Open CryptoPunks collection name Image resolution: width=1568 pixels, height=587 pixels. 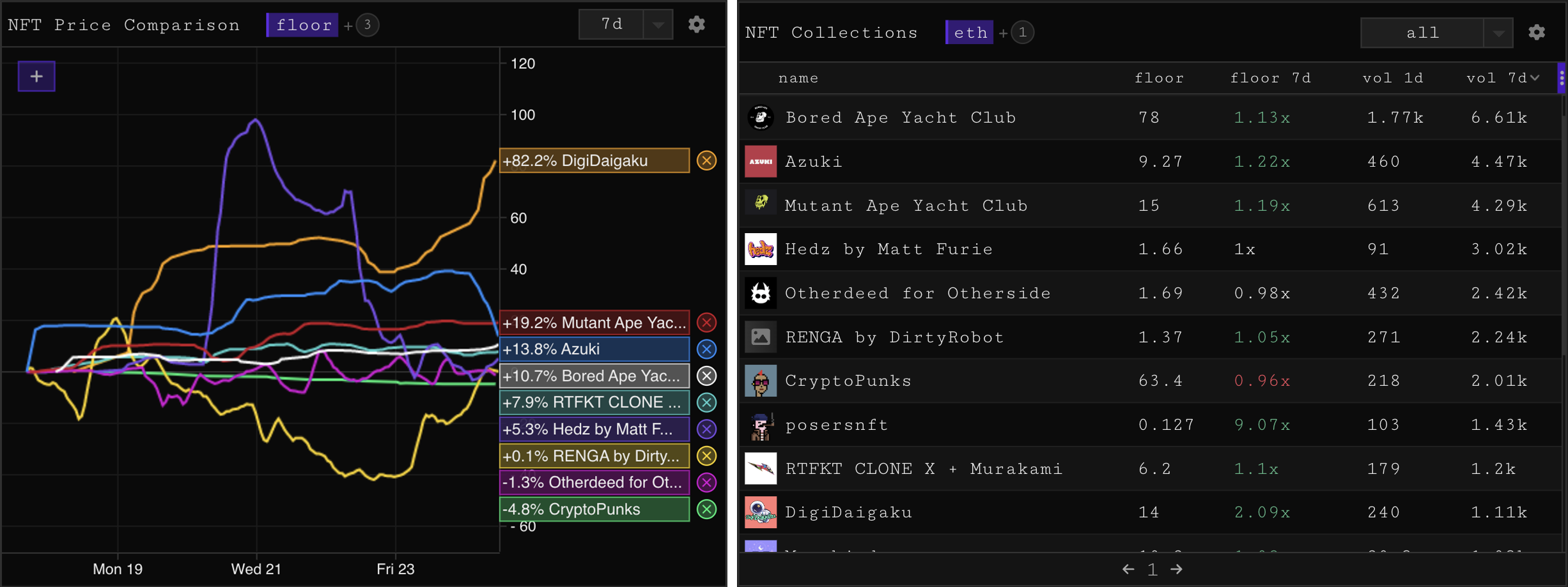click(x=848, y=381)
